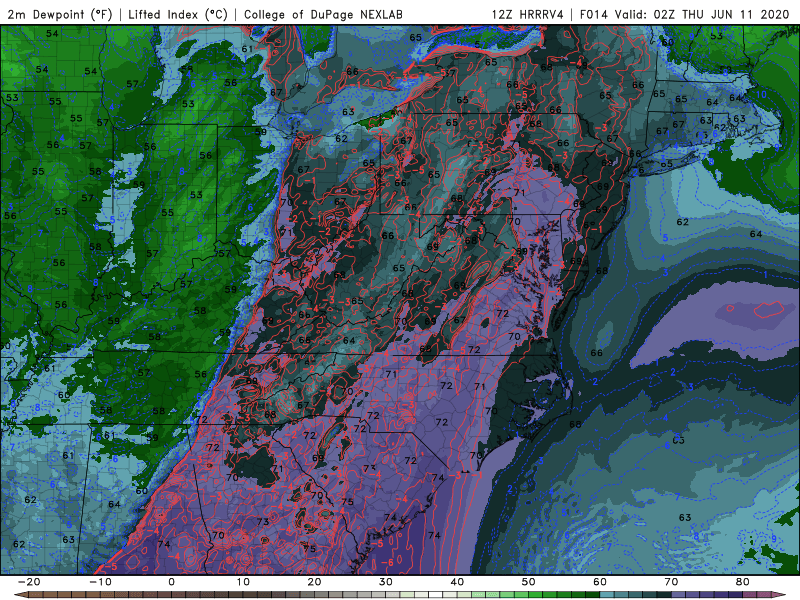The width and height of the screenshot is (800, 600).
Task: Click the right arrow end of the colorbar
Action: [x=780, y=595]
